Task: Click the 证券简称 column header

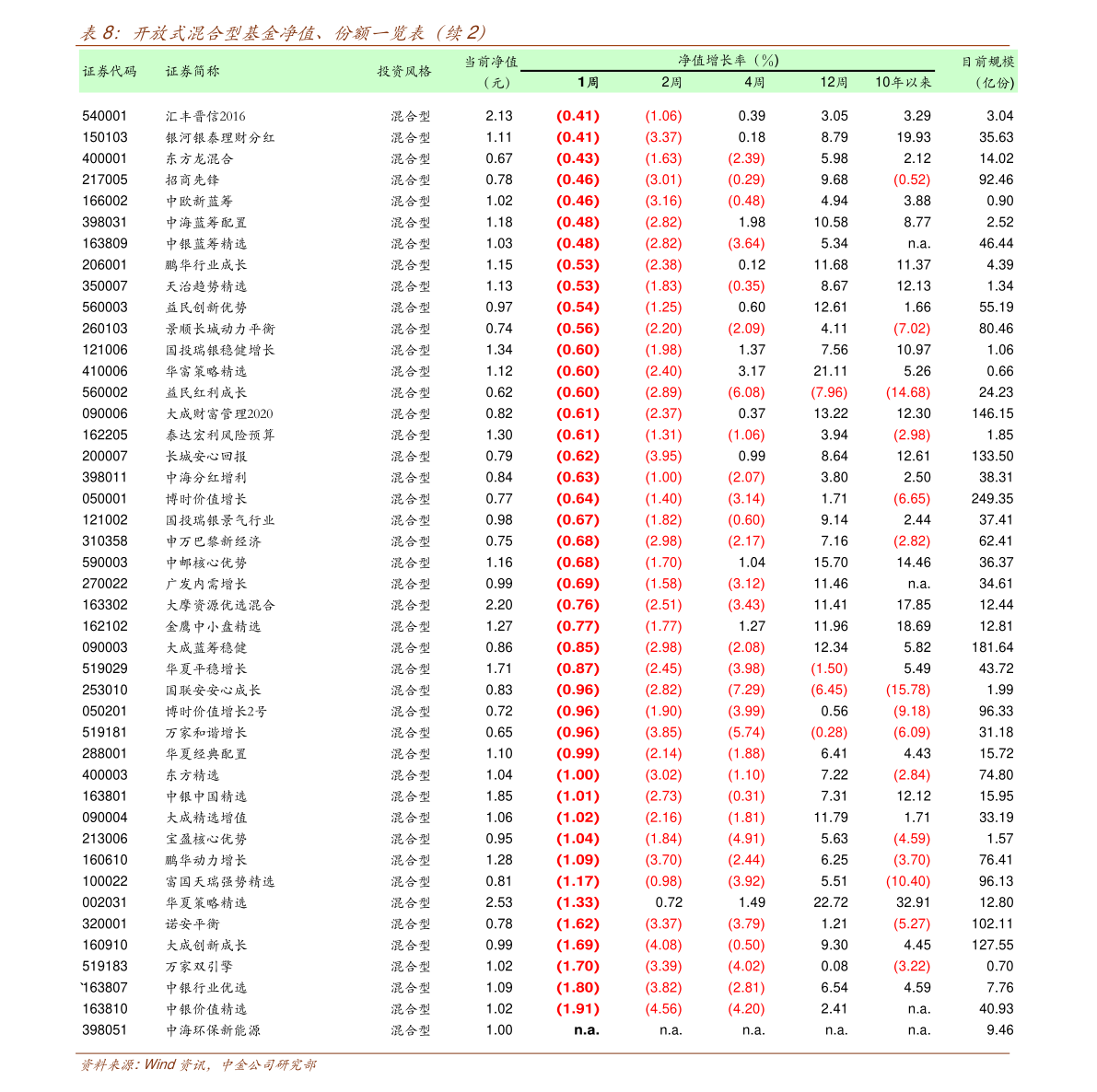Action: (193, 71)
